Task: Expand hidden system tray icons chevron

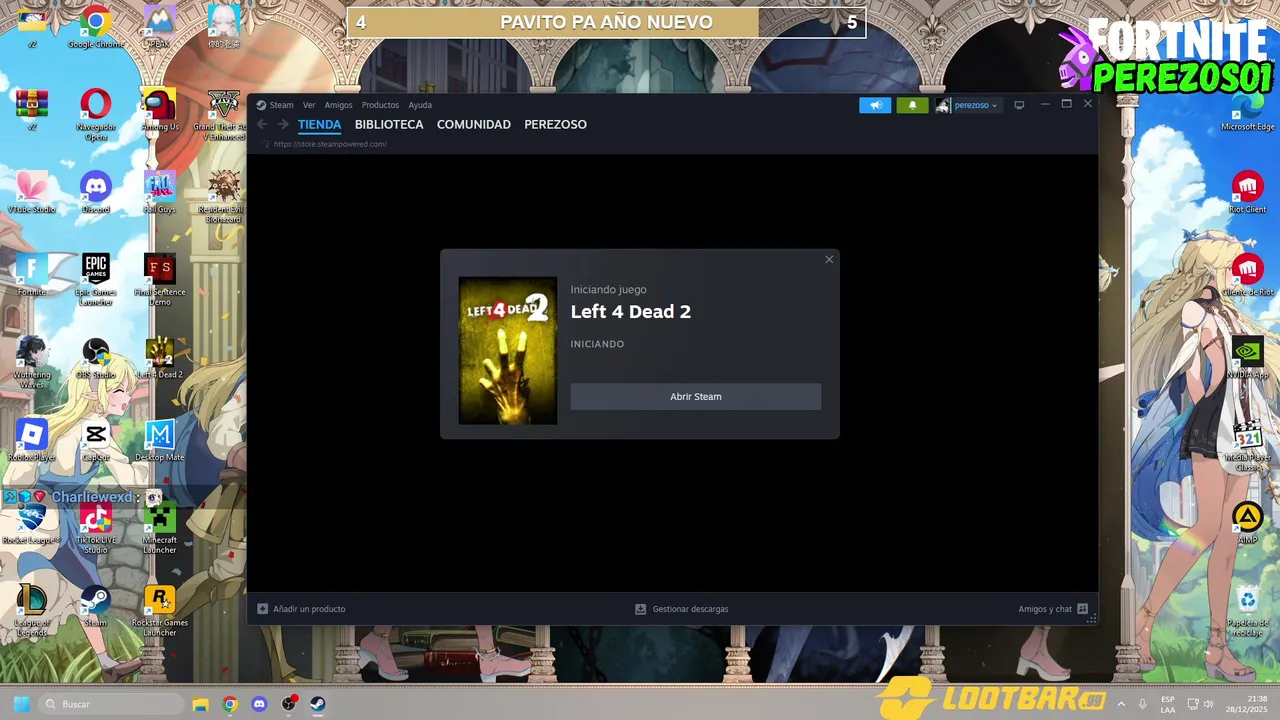Action: (x=1120, y=704)
